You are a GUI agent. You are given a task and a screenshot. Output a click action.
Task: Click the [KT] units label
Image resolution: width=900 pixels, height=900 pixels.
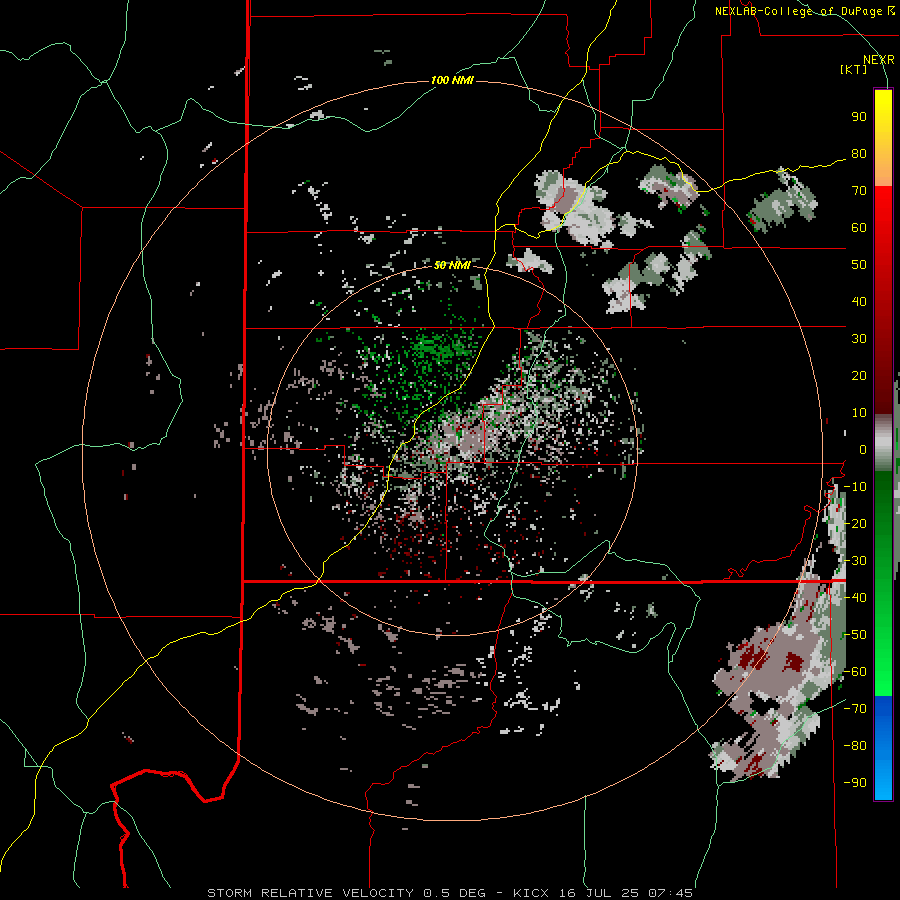(854, 69)
